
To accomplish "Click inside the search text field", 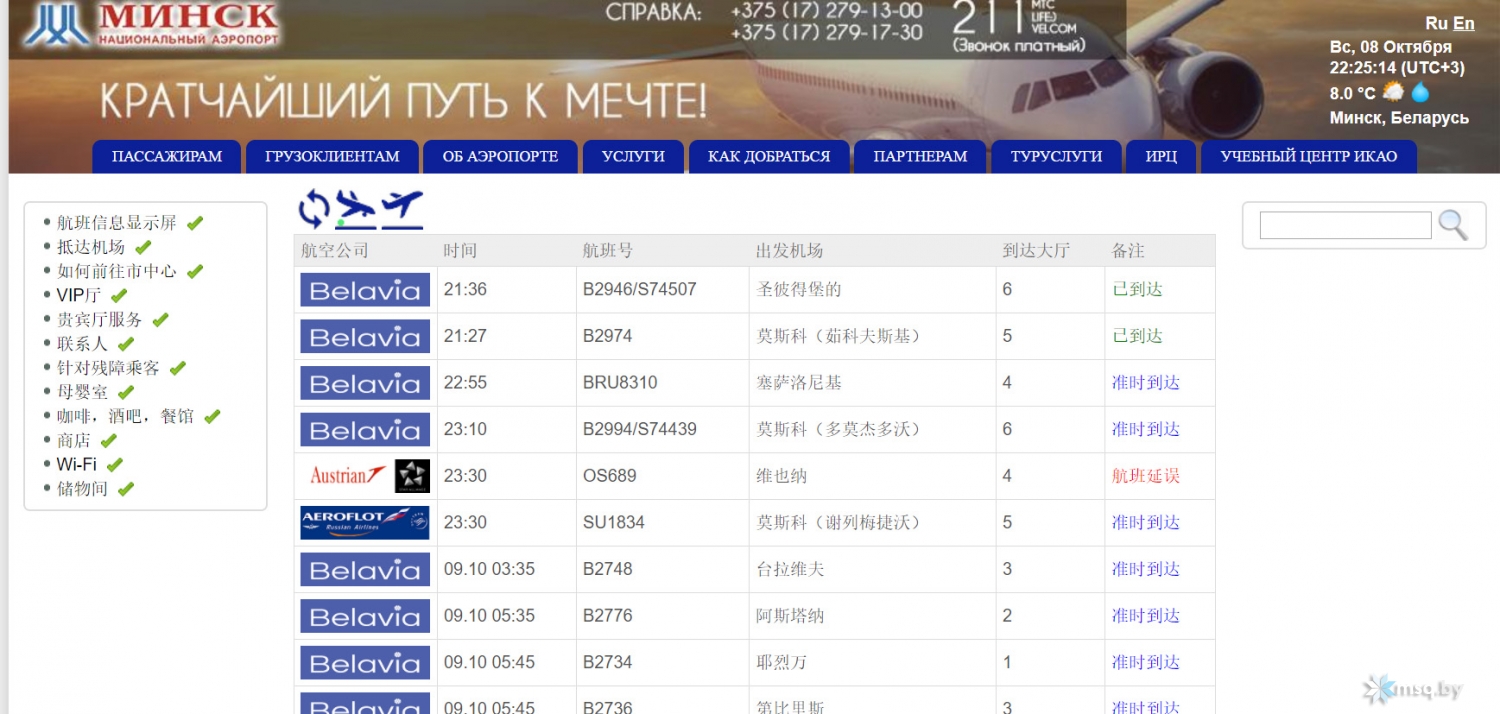I will [1345, 225].
